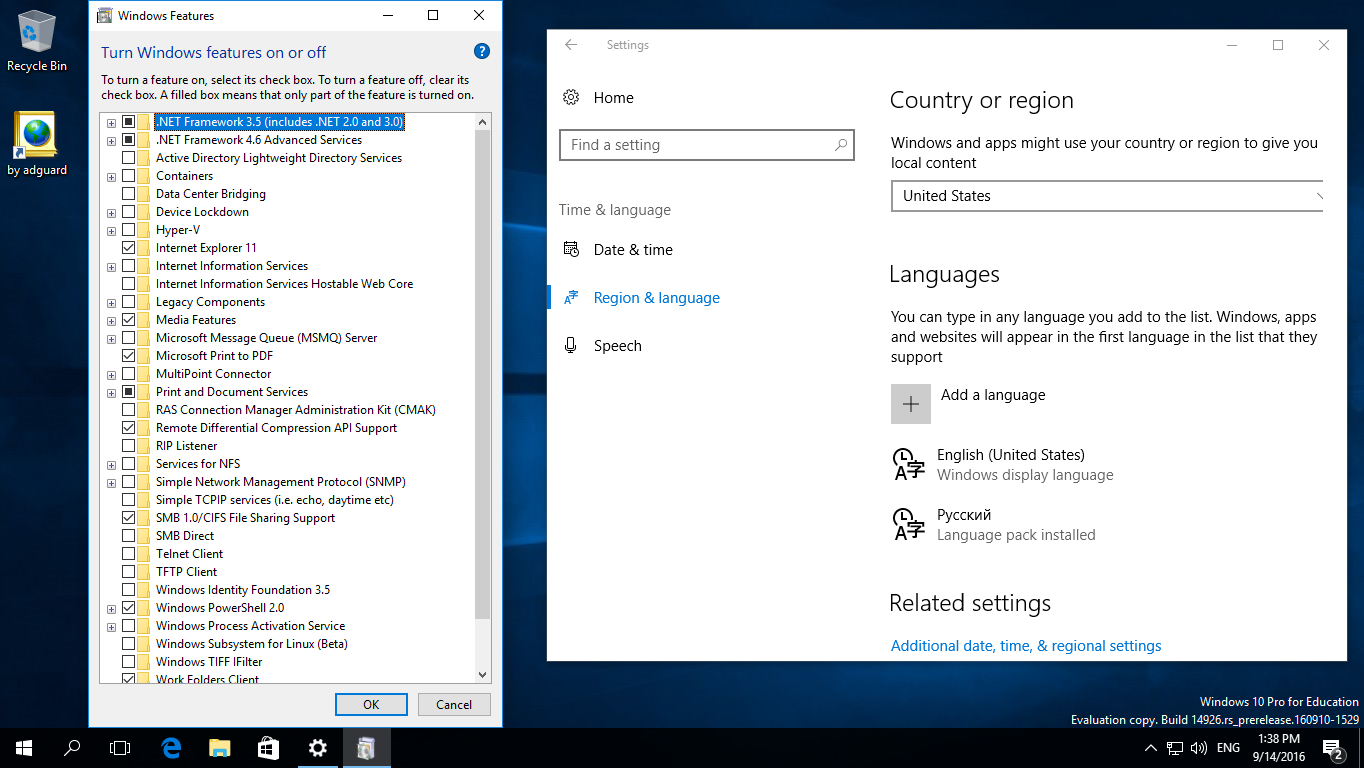This screenshot has height=768, width=1364.
Task: Open the Recycle Bin desktop icon
Action: [x=37, y=41]
